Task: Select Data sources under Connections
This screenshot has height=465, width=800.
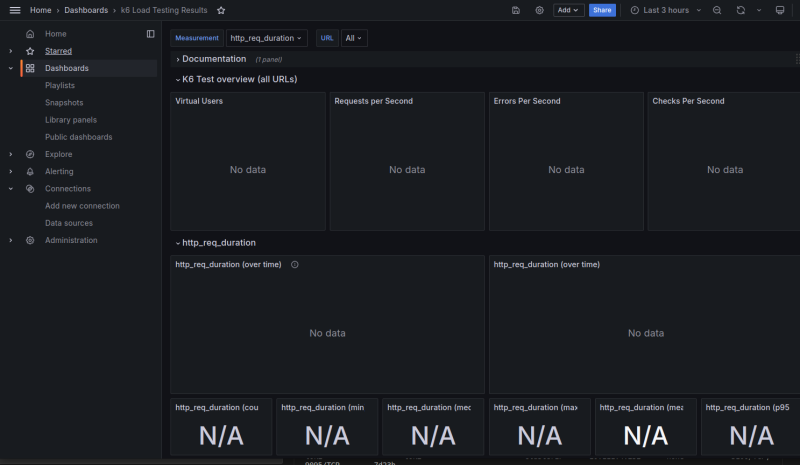Action: click(69, 223)
